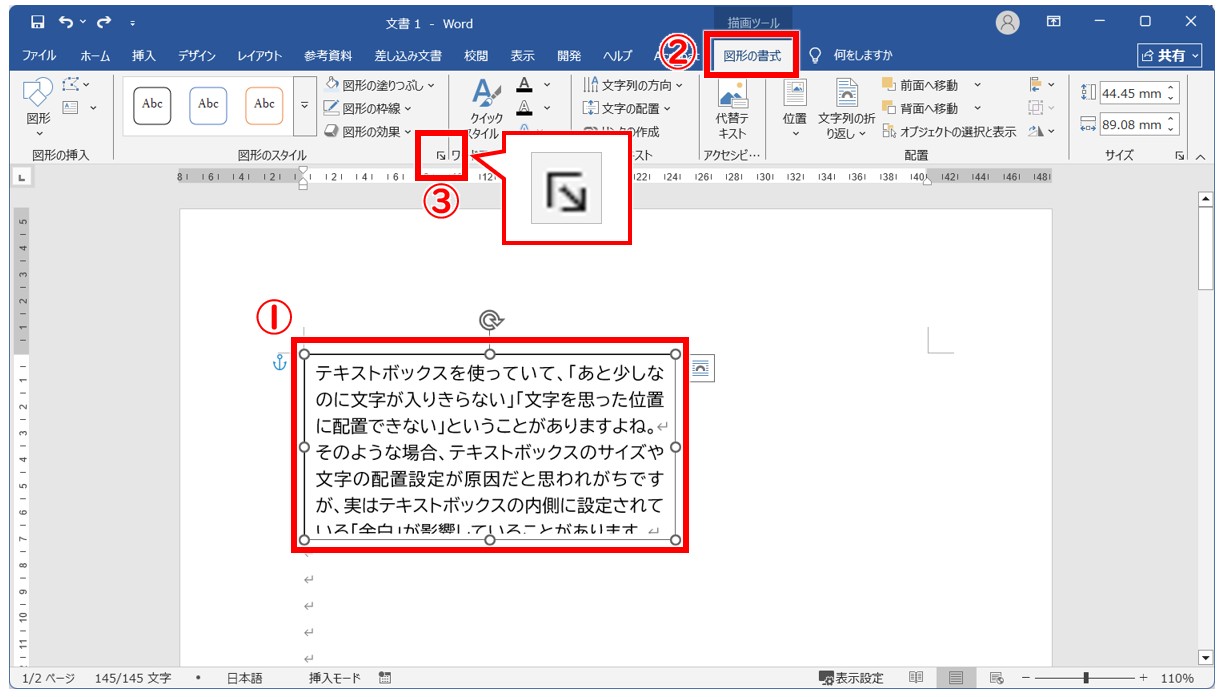Open the 背面へ移動 dropdown arrow
1224x697 pixels.
click(x=977, y=108)
